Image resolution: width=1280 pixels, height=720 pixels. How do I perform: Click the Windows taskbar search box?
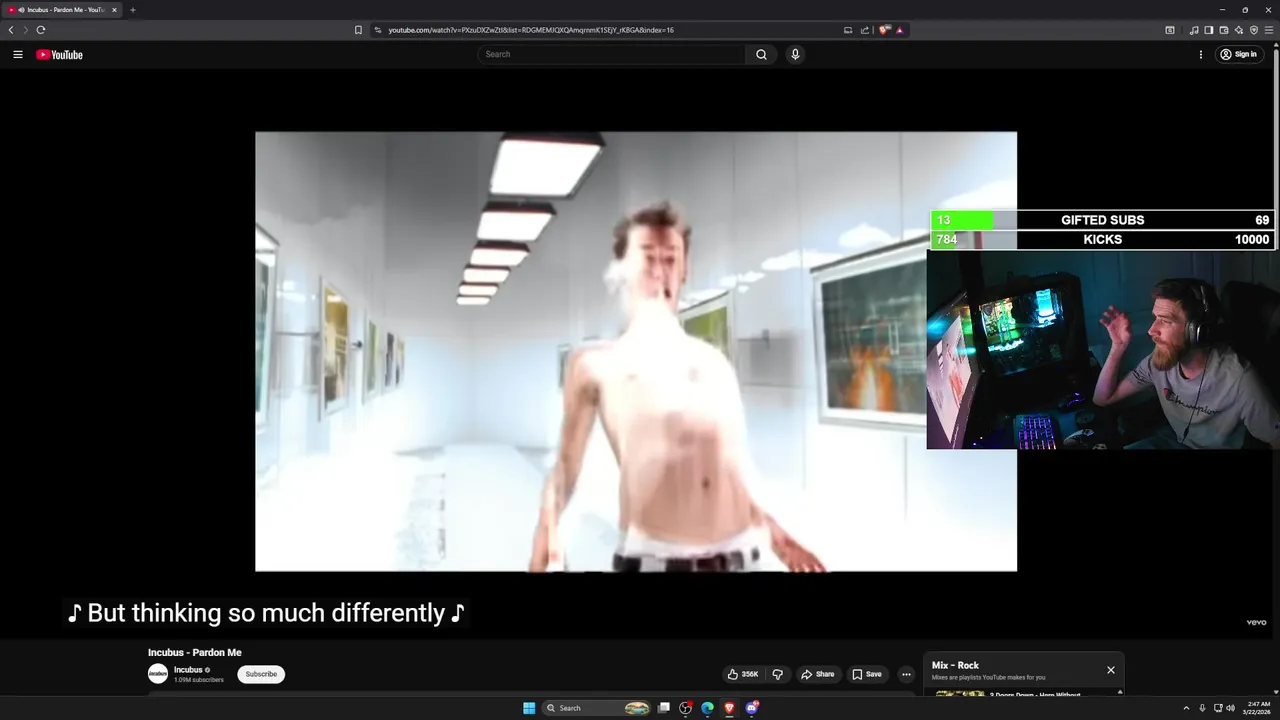[x=597, y=708]
